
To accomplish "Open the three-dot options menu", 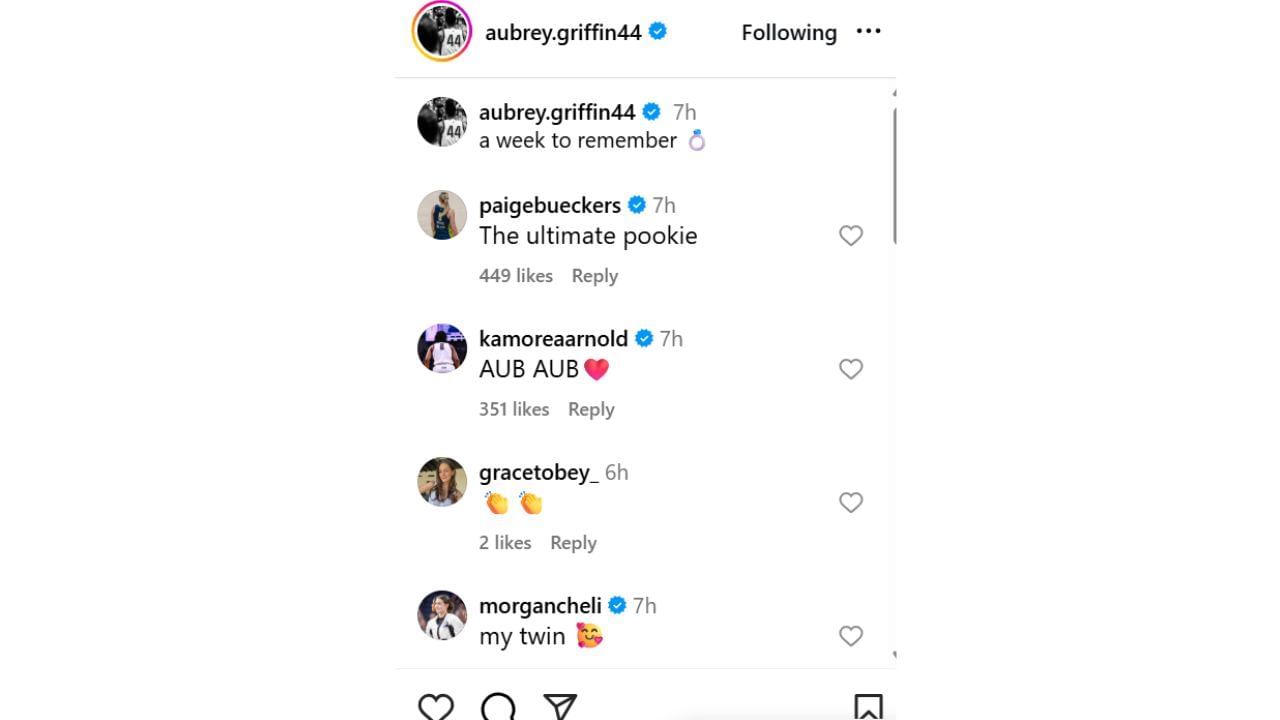I will (868, 31).
